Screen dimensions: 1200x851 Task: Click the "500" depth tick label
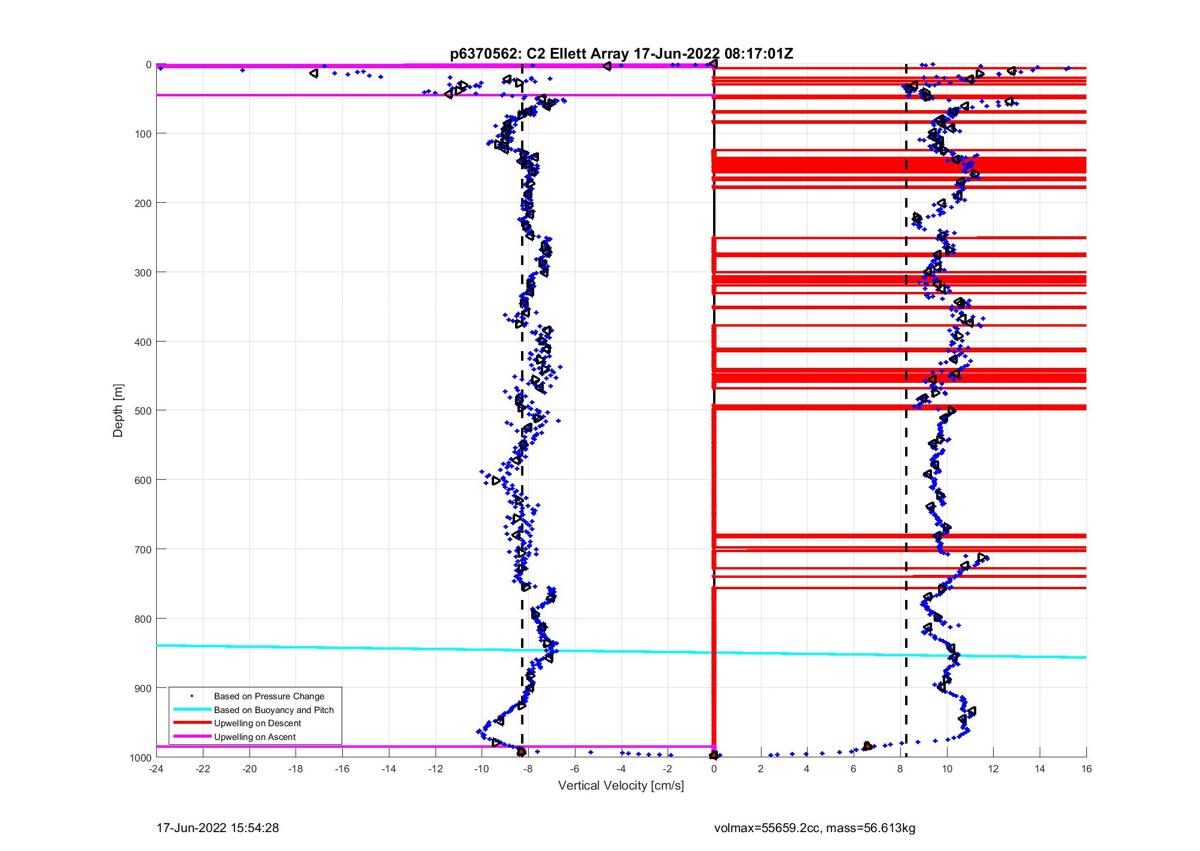pos(142,411)
